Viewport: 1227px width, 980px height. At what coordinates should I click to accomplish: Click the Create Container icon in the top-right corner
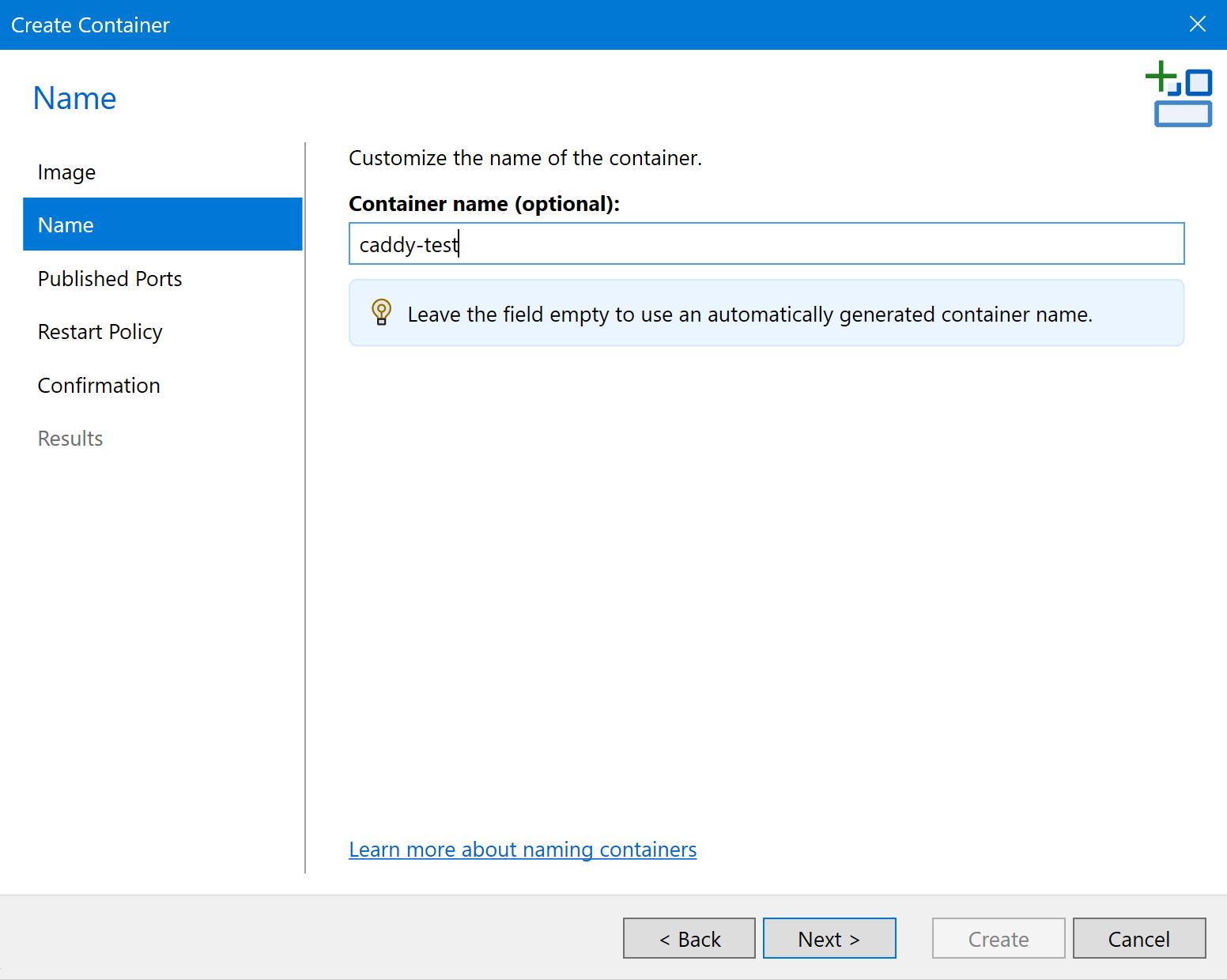1179,94
